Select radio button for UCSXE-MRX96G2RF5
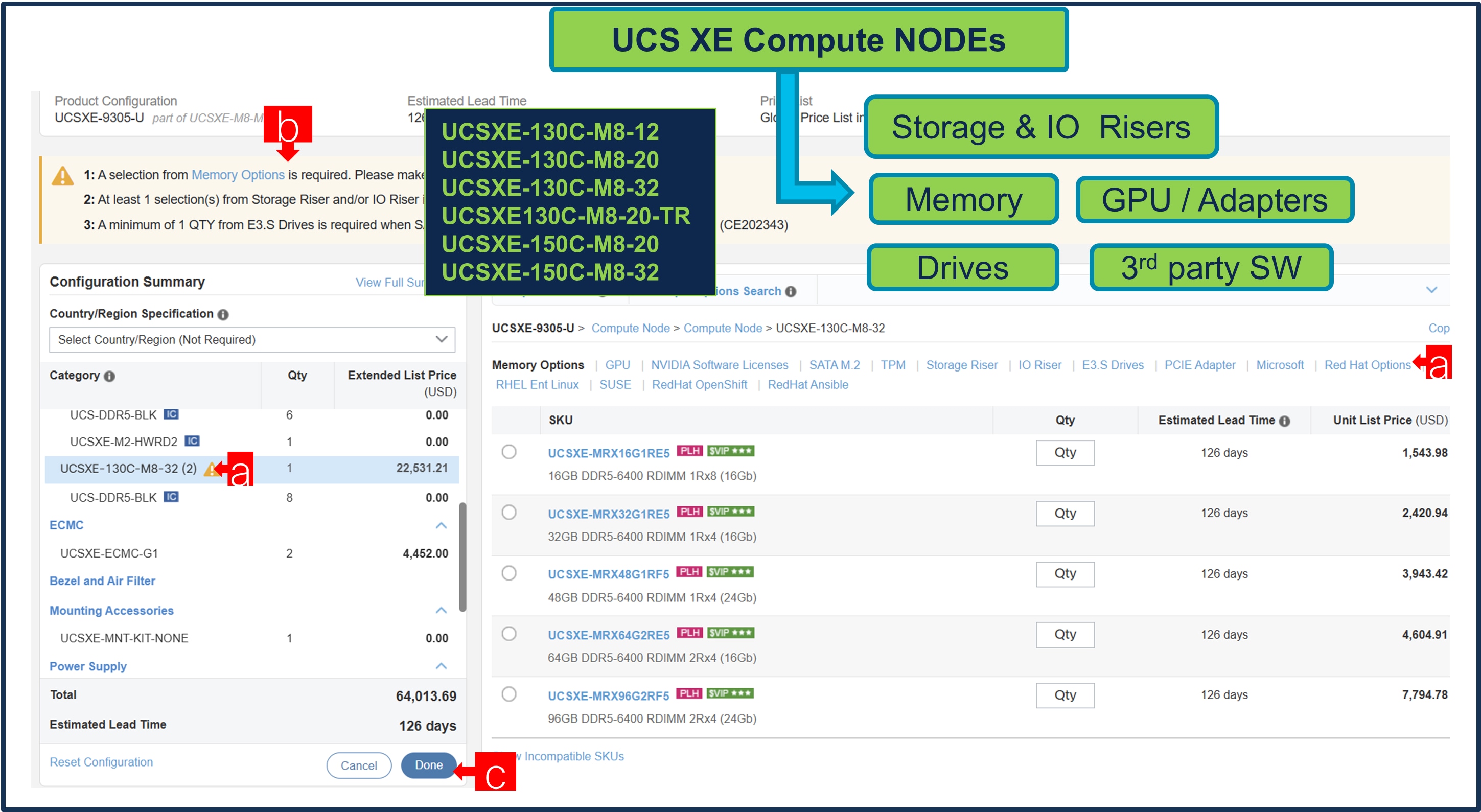 (x=509, y=694)
